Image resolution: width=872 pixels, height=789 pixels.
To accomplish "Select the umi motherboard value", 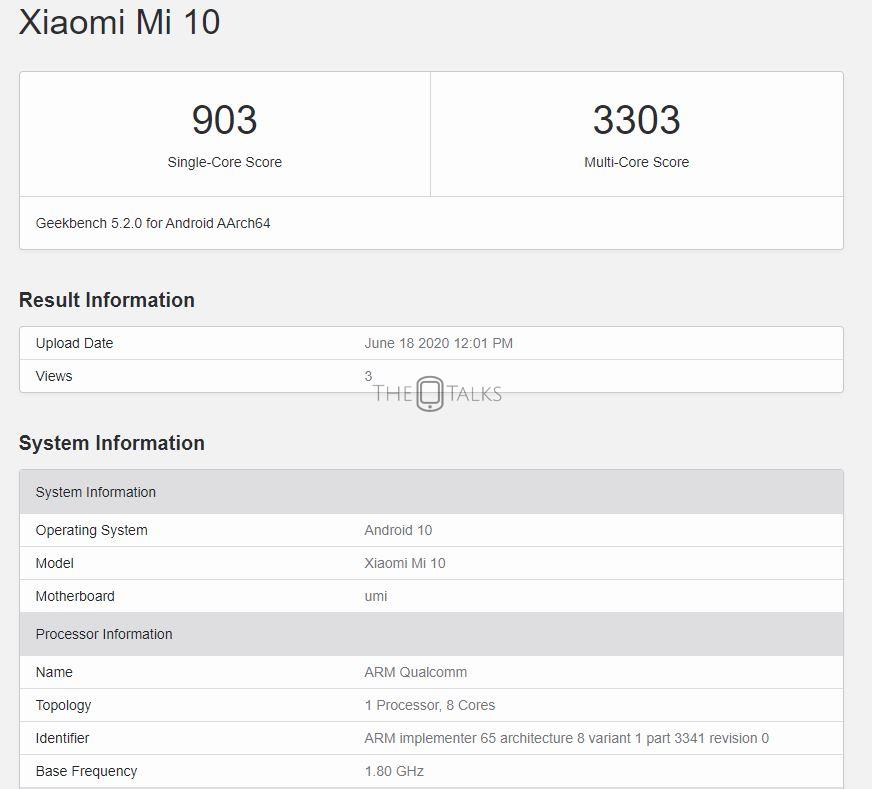I will pos(376,596).
